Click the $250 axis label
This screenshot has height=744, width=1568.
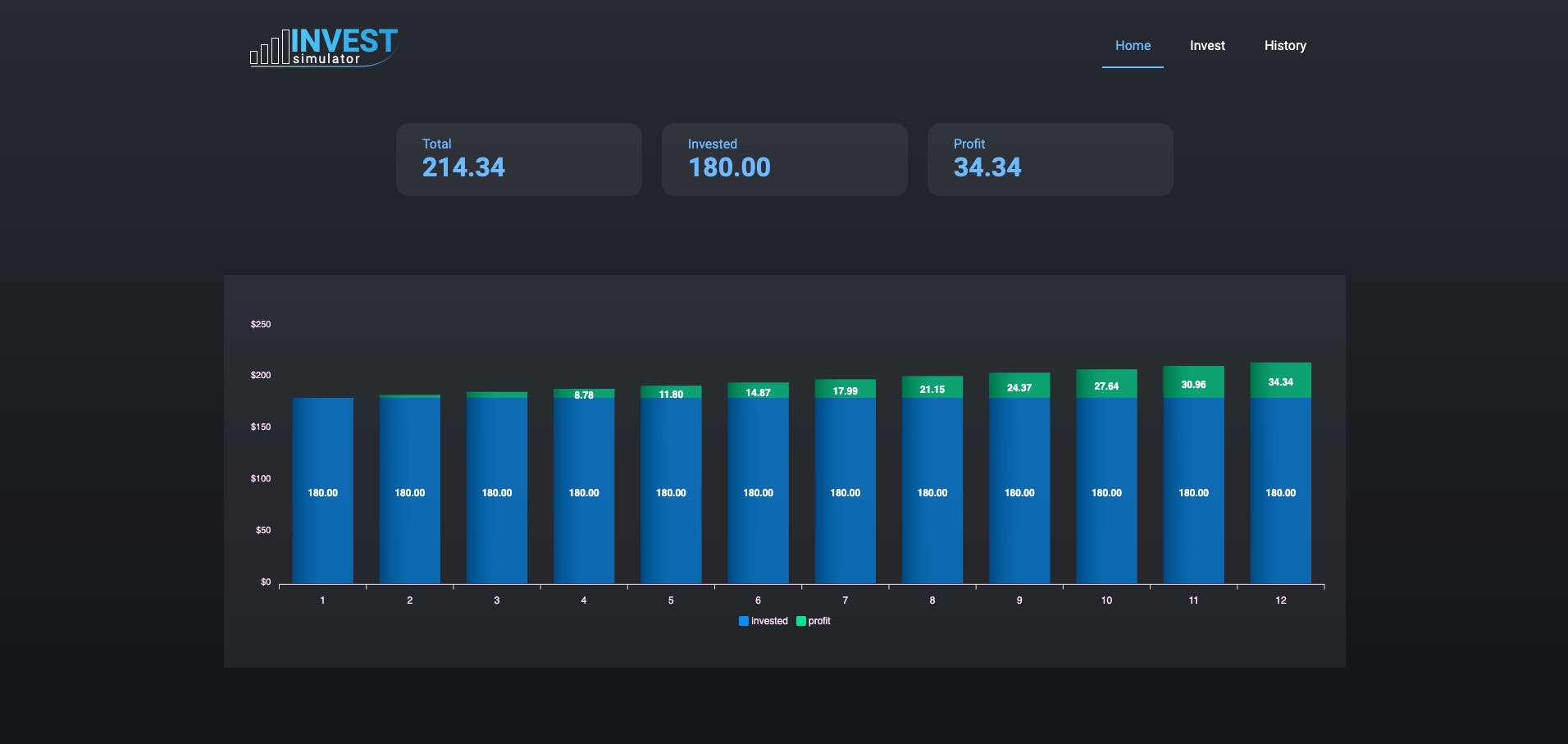(260, 324)
